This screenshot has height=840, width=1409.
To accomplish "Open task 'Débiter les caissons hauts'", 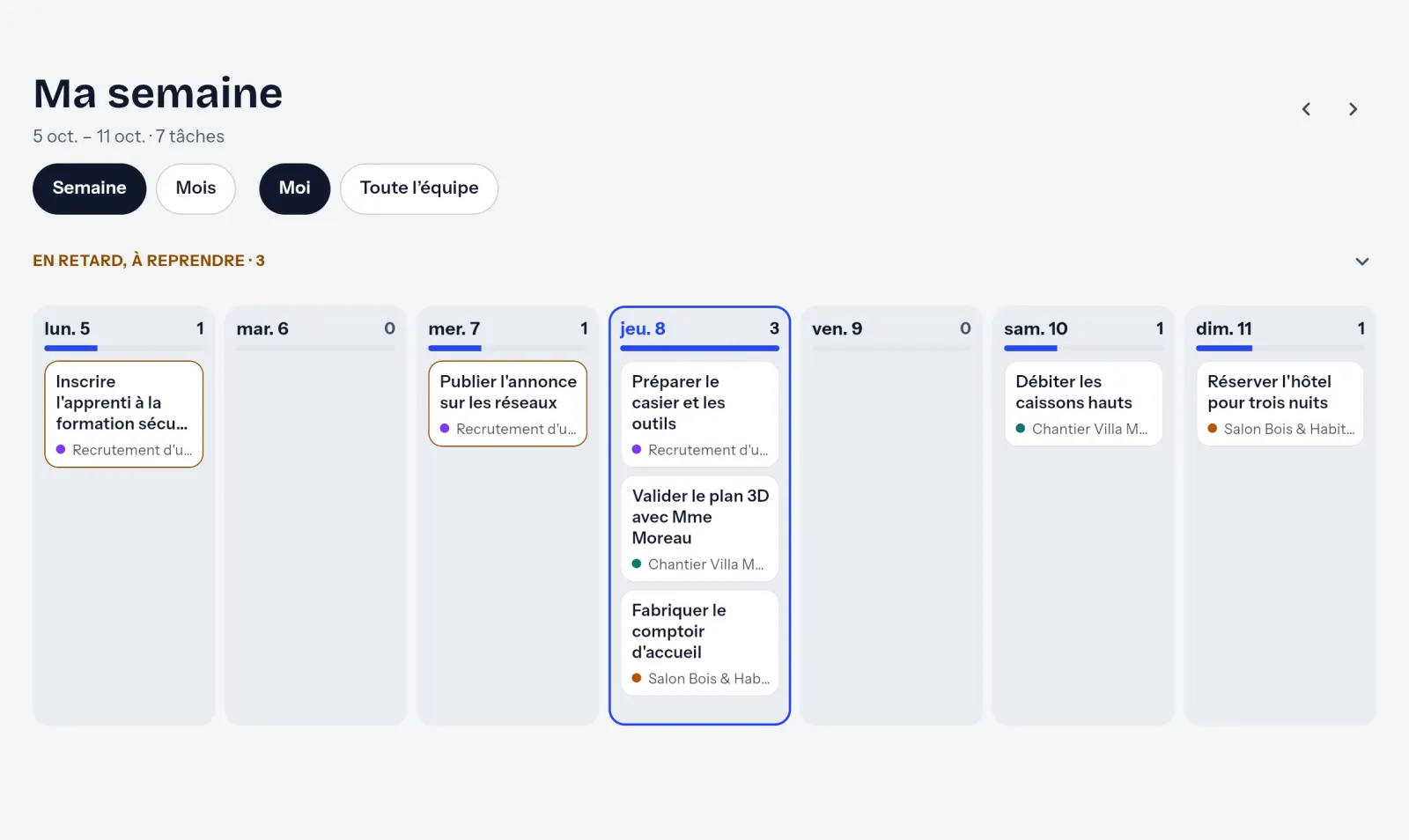I will click(x=1084, y=403).
